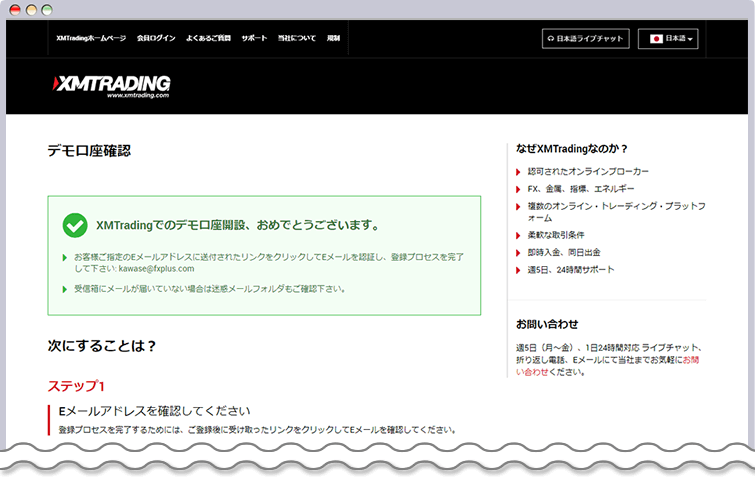Click red arrow beside 認可されたオンラインブローカー
Screen dimensions: 755x477
point(518,172)
